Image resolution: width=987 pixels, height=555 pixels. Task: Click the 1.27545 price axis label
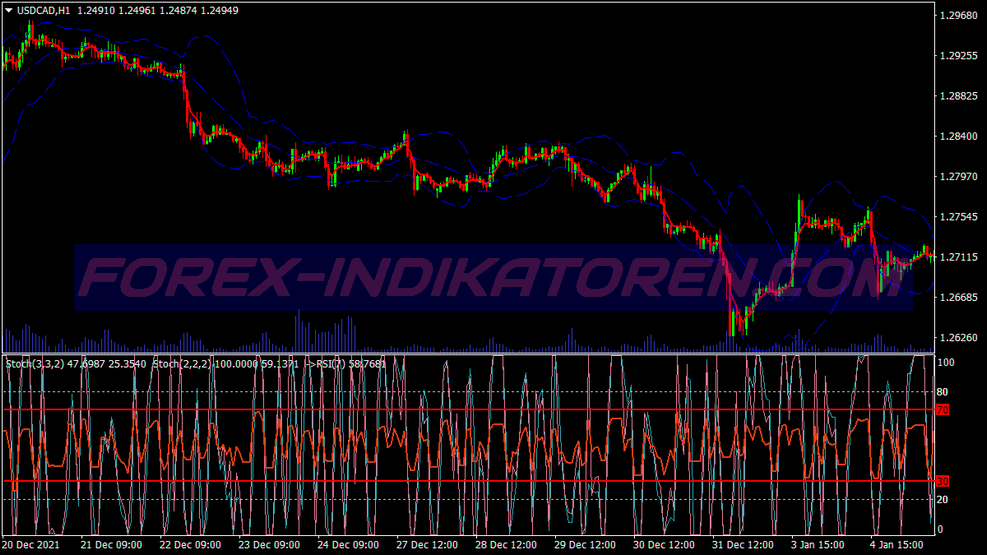click(x=959, y=216)
